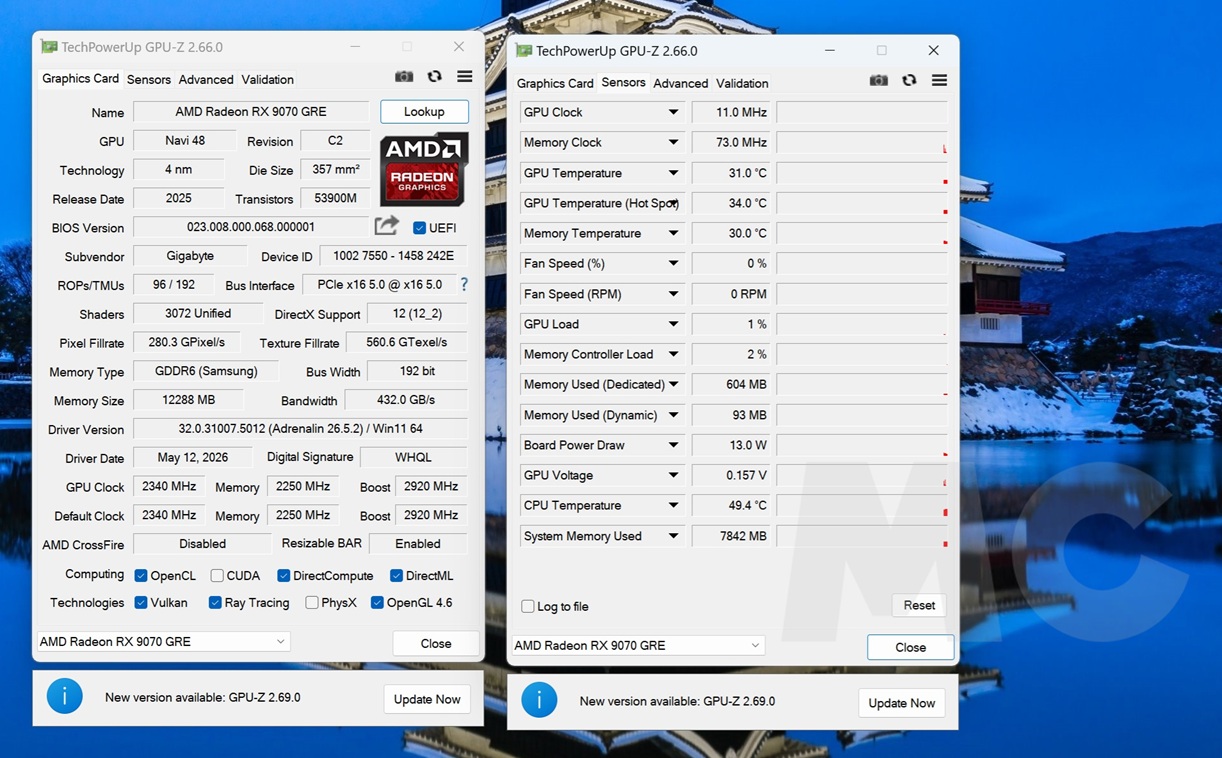The image size is (1222, 758).
Task: Open hamburger menu in left GPU-Z window
Action: tap(465, 77)
